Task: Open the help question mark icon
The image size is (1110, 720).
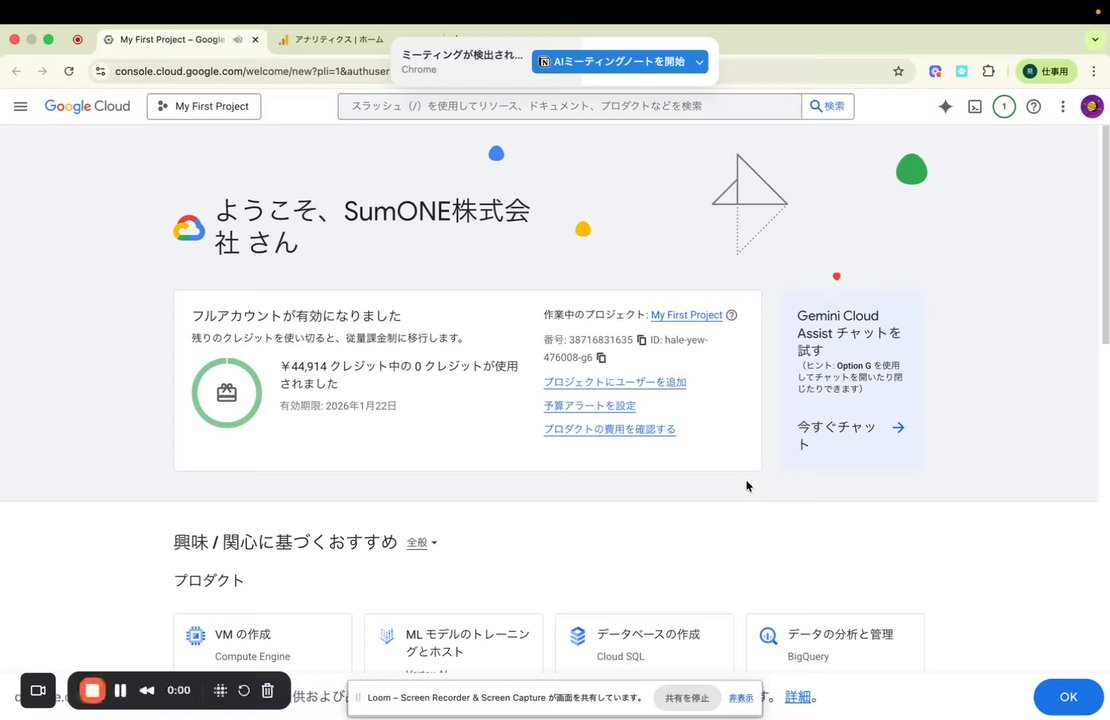Action: [x=1034, y=106]
